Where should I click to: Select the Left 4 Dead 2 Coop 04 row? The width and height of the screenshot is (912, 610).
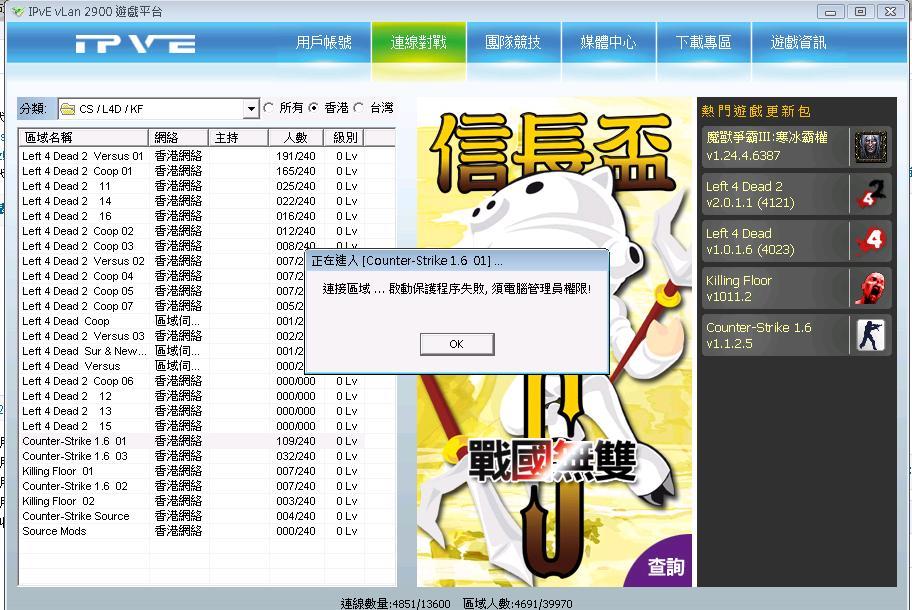click(x=163, y=276)
